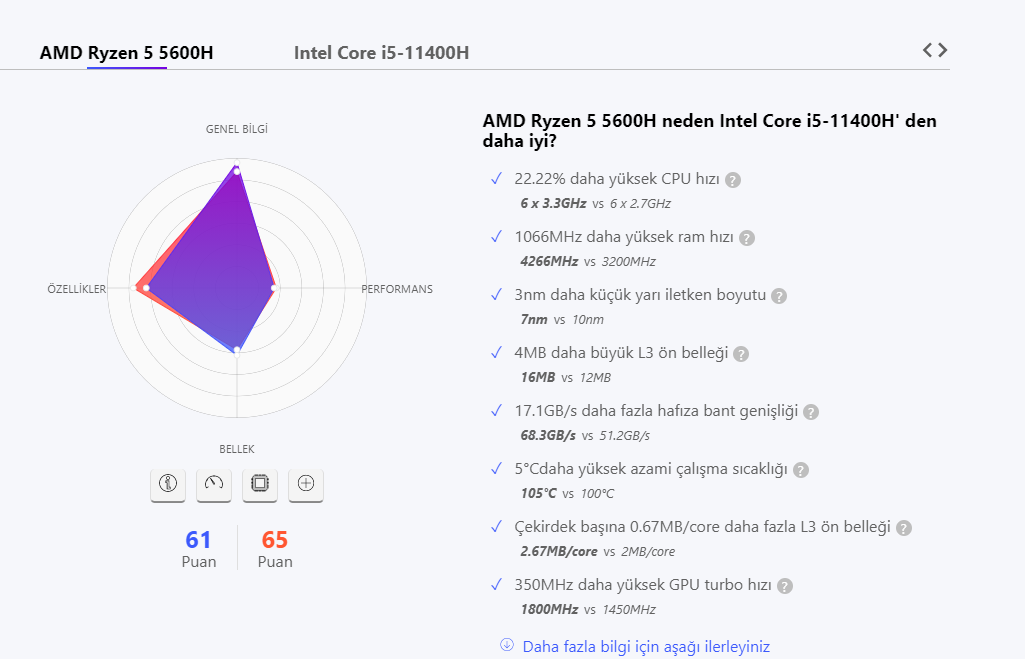Show info for yarı iletken boyutu
This screenshot has height=659, width=1025.
point(779,296)
